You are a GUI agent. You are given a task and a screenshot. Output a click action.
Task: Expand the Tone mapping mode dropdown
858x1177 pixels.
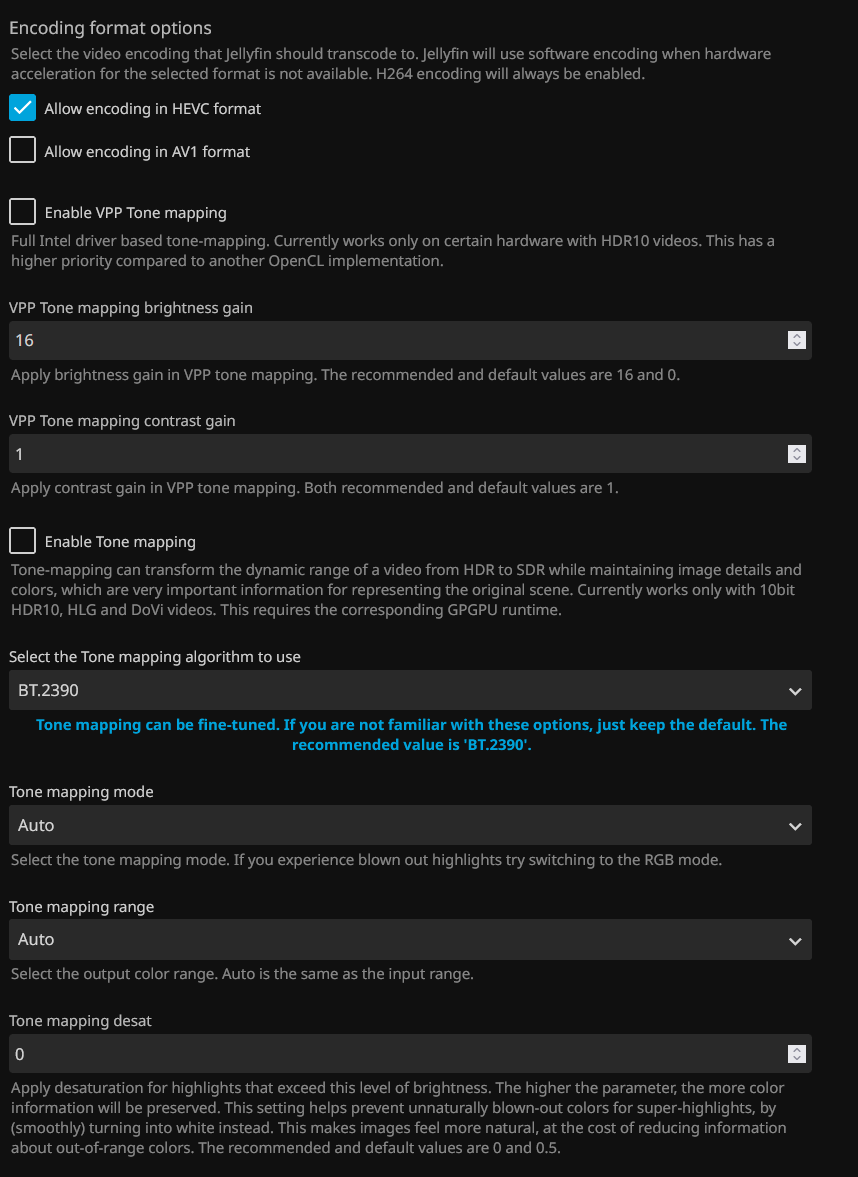(400, 826)
